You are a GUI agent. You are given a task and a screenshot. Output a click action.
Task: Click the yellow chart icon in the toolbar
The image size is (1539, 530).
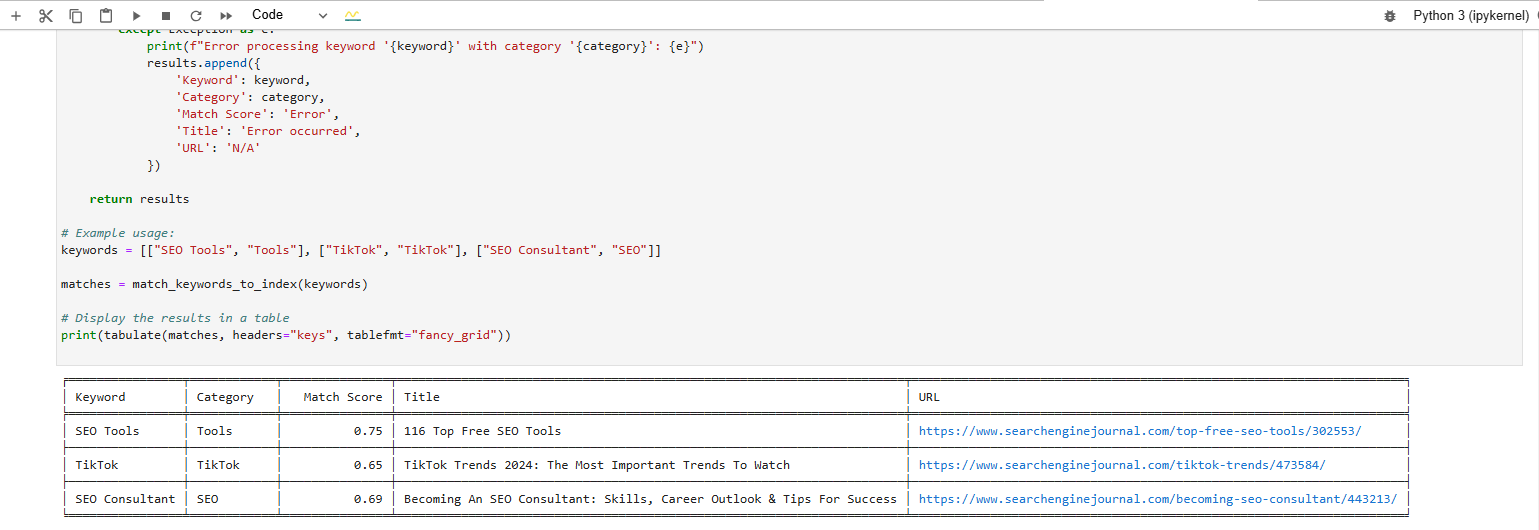352,16
